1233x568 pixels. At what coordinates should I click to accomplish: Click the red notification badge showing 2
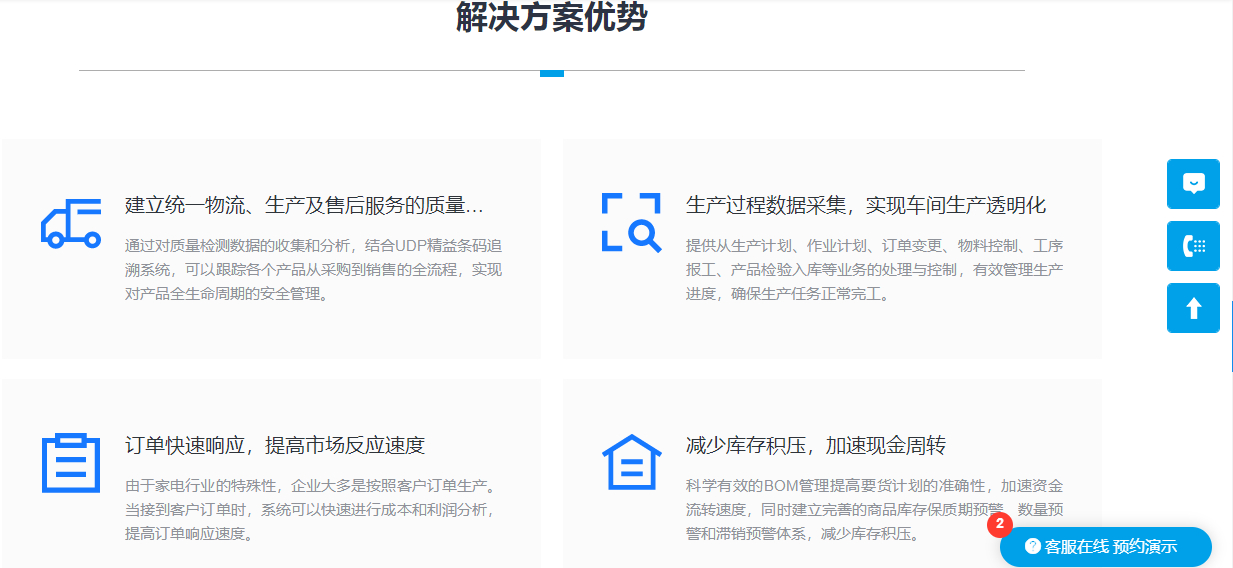click(x=1000, y=524)
